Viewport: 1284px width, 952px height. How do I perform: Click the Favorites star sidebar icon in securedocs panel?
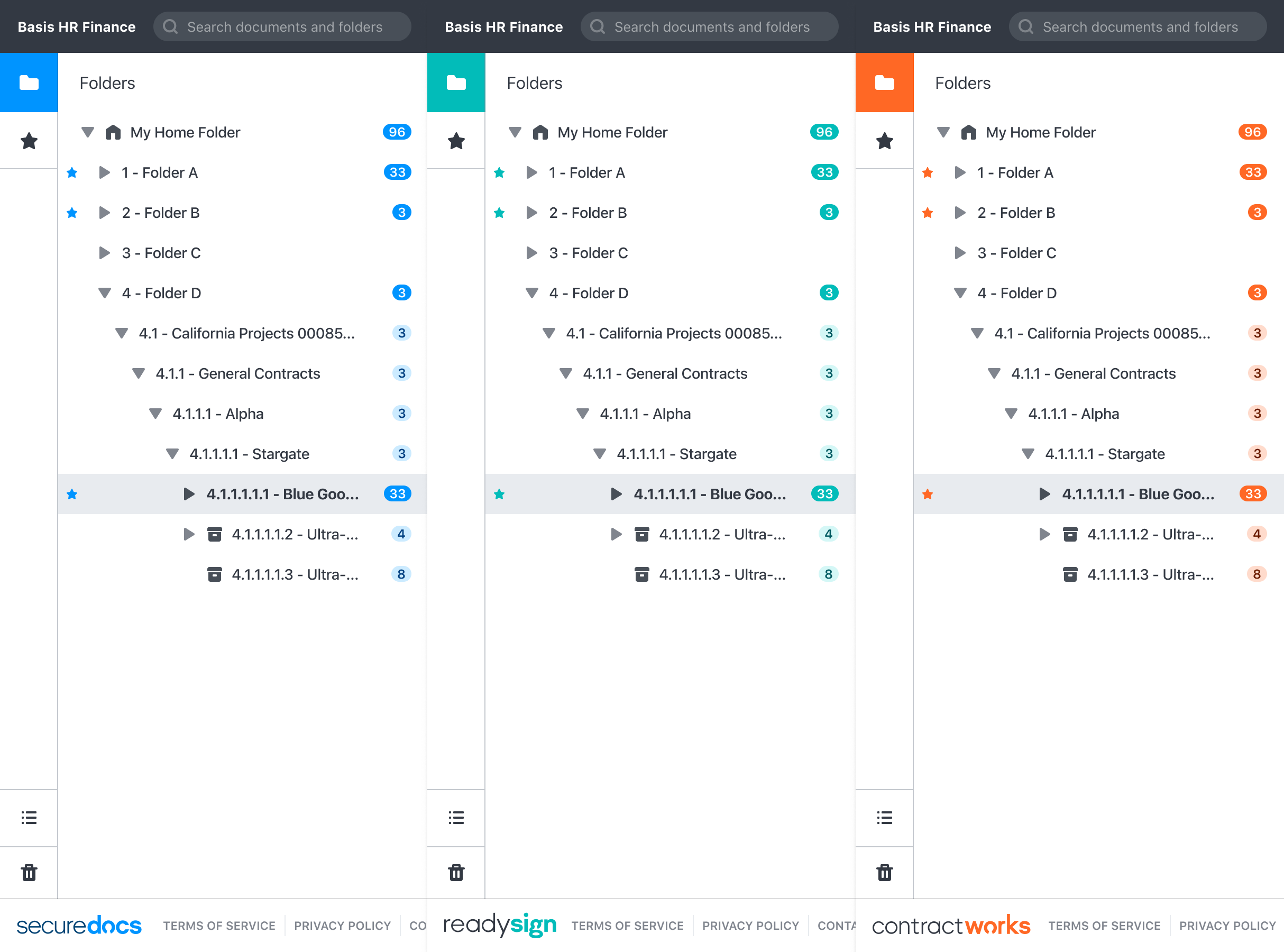(29, 141)
